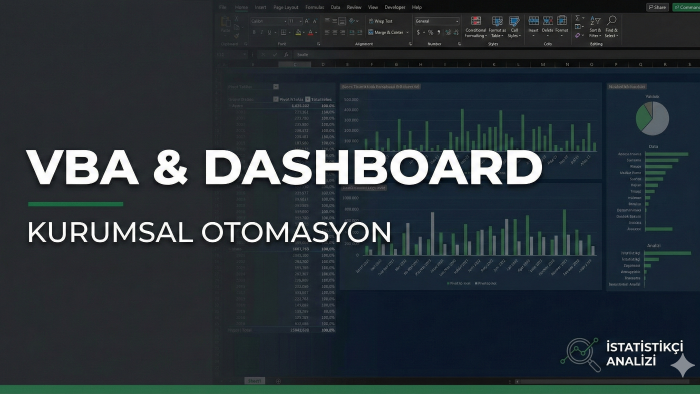Viewport: 700px width, 394px height.
Task: Click the Insert Function fx icon
Action: pyautogui.click(x=286, y=54)
